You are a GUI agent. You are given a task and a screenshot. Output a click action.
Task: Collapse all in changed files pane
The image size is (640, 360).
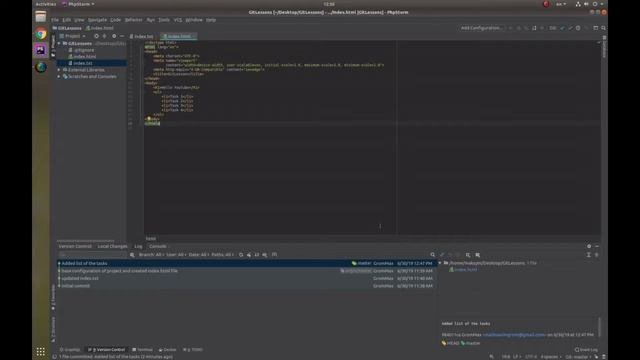coord(597,255)
